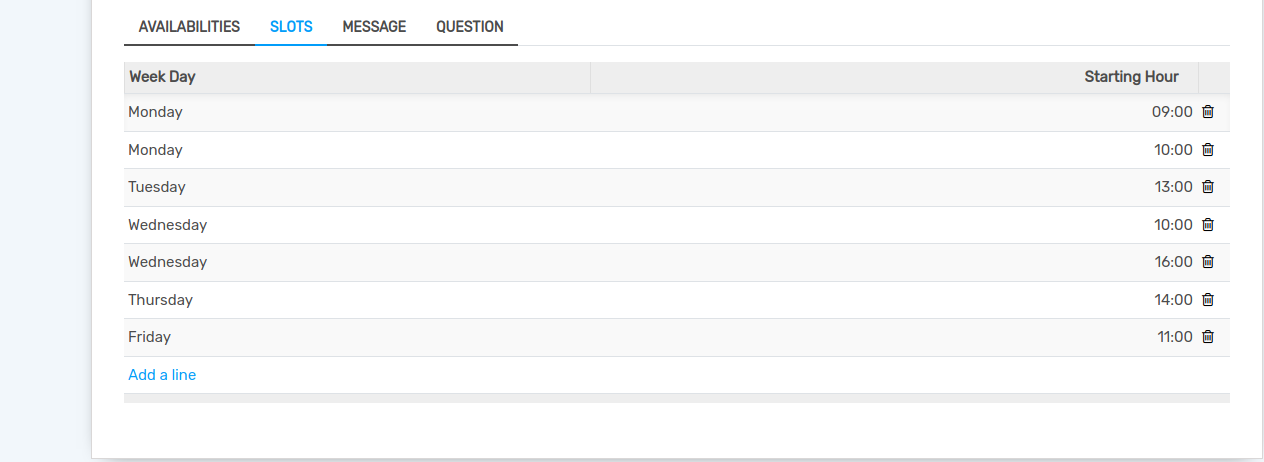Edit Tuesday week day cell
This screenshot has height=462, width=1264.
[157, 187]
